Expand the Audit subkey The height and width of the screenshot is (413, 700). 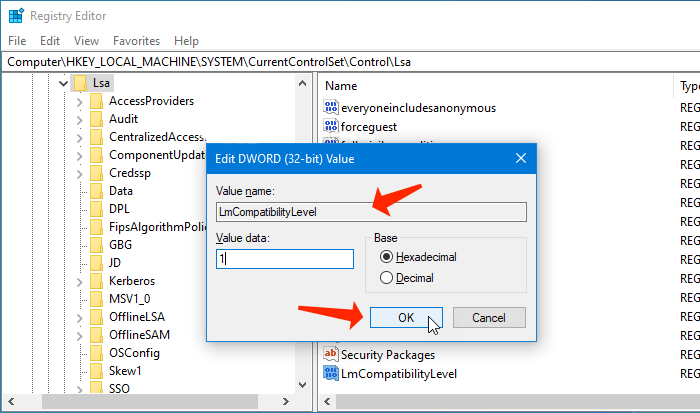(79, 119)
